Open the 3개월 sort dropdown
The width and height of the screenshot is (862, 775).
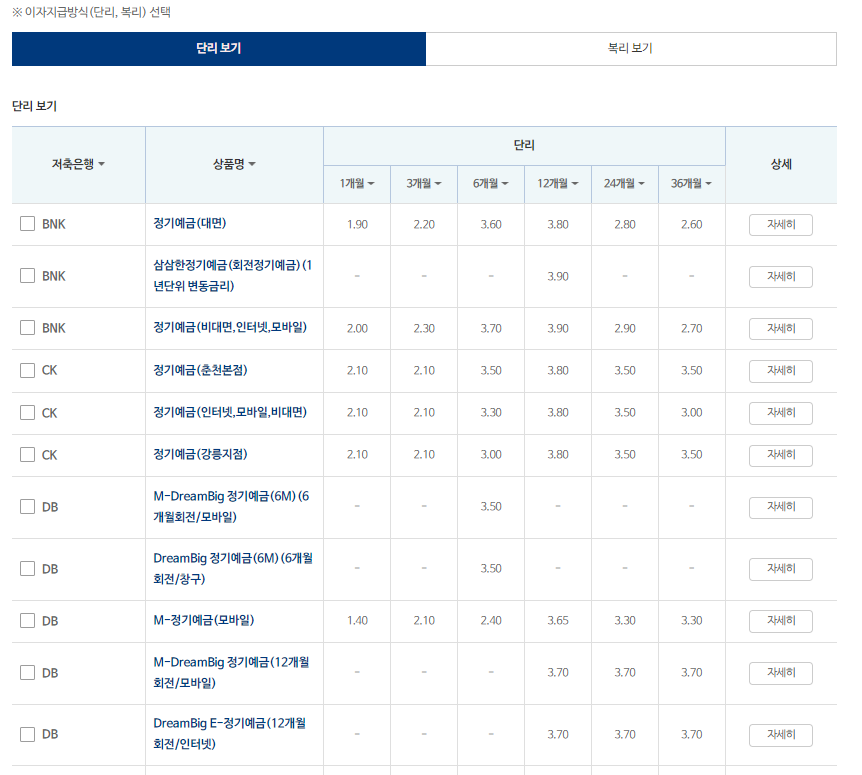tap(424, 184)
